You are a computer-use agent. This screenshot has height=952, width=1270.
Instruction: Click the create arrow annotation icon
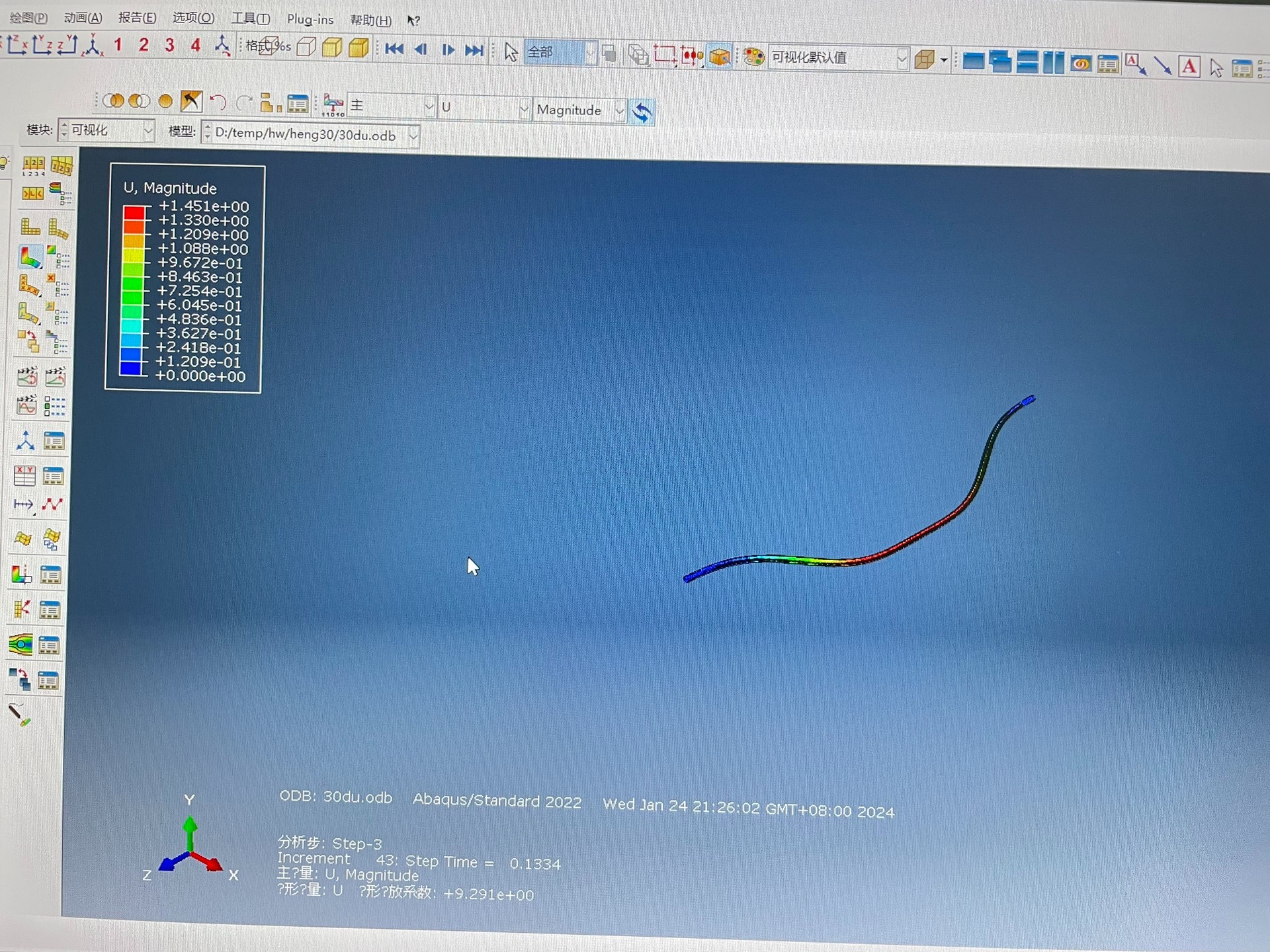pyautogui.click(x=1162, y=65)
